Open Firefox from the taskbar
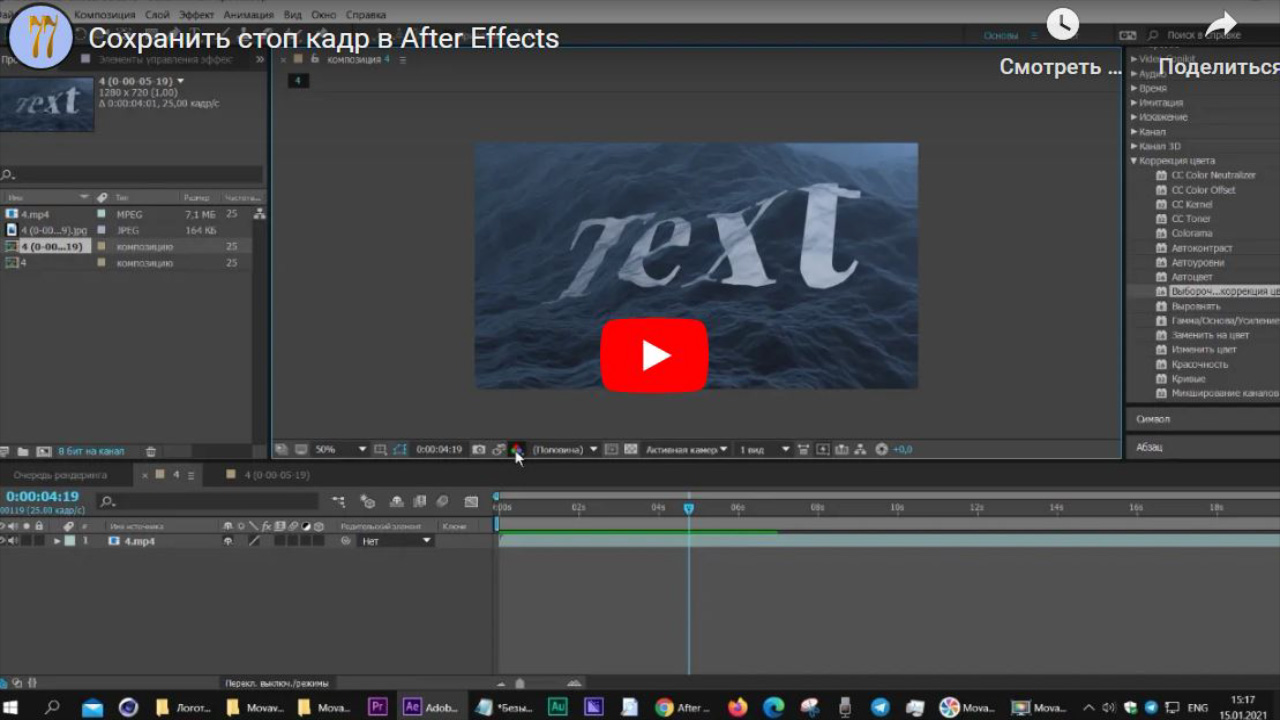 click(x=737, y=707)
